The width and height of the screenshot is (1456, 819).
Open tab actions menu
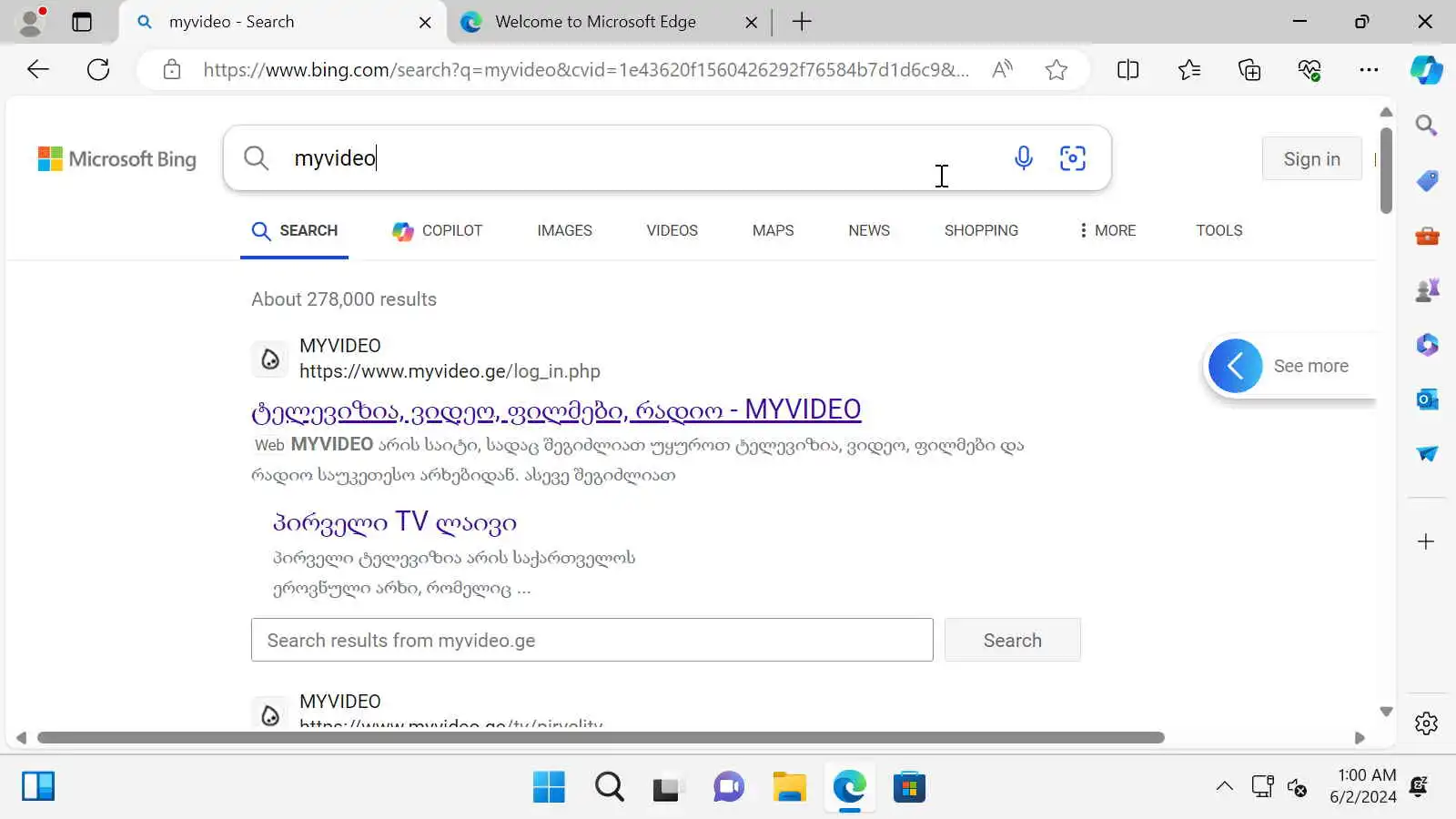(x=82, y=22)
